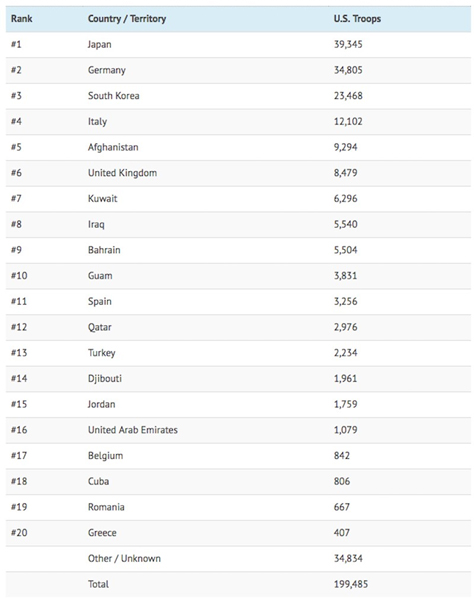Image resolution: width=474 pixels, height=603 pixels.
Task: Click the Cuba troop count 806
Action: pyautogui.click(x=342, y=481)
